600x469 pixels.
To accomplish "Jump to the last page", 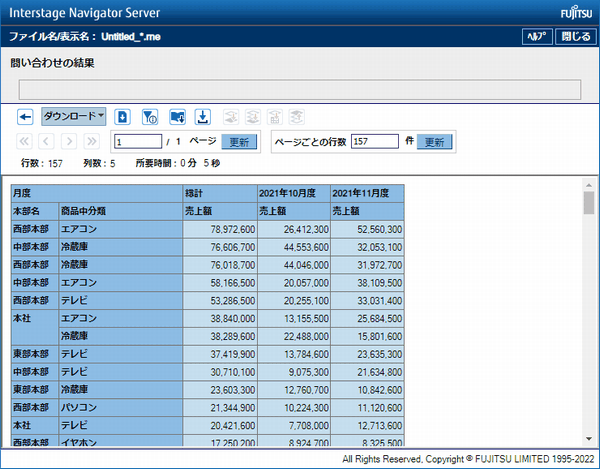I will coord(92,142).
